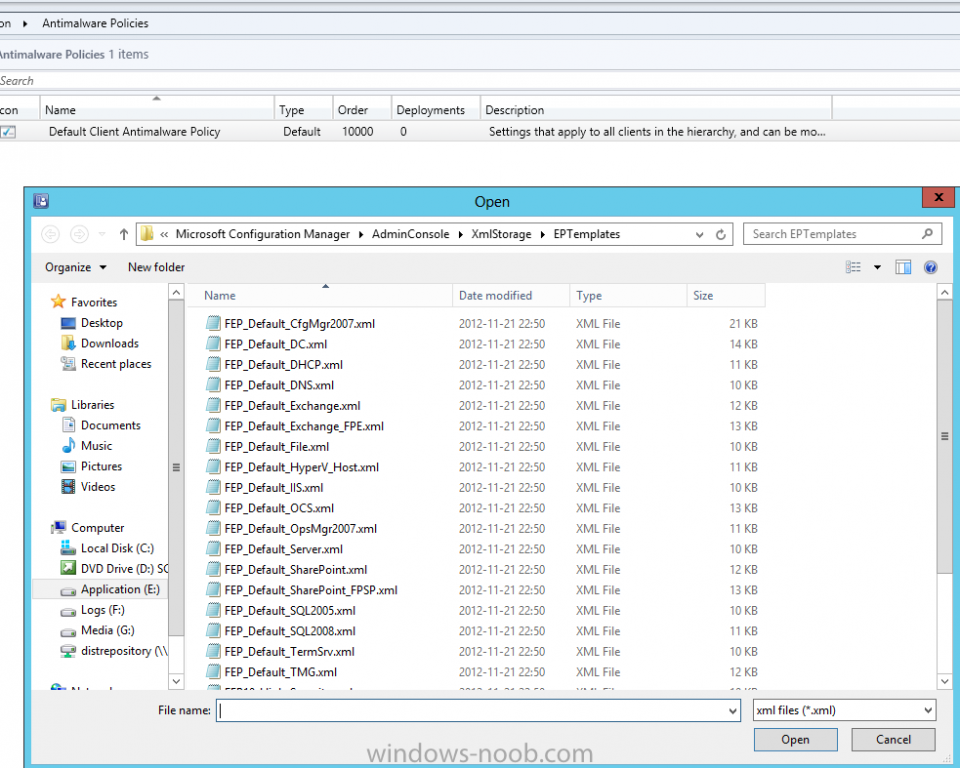
Task: Select FEP_Default_TMG.xml
Action: coord(280,672)
